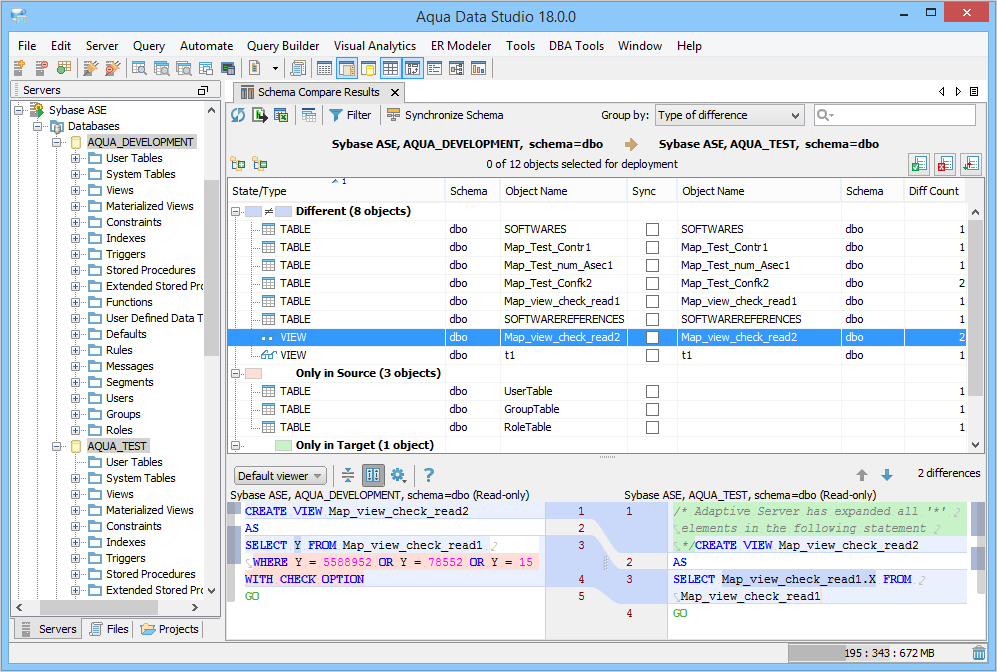Select the t1 VIEW row

coord(596,355)
